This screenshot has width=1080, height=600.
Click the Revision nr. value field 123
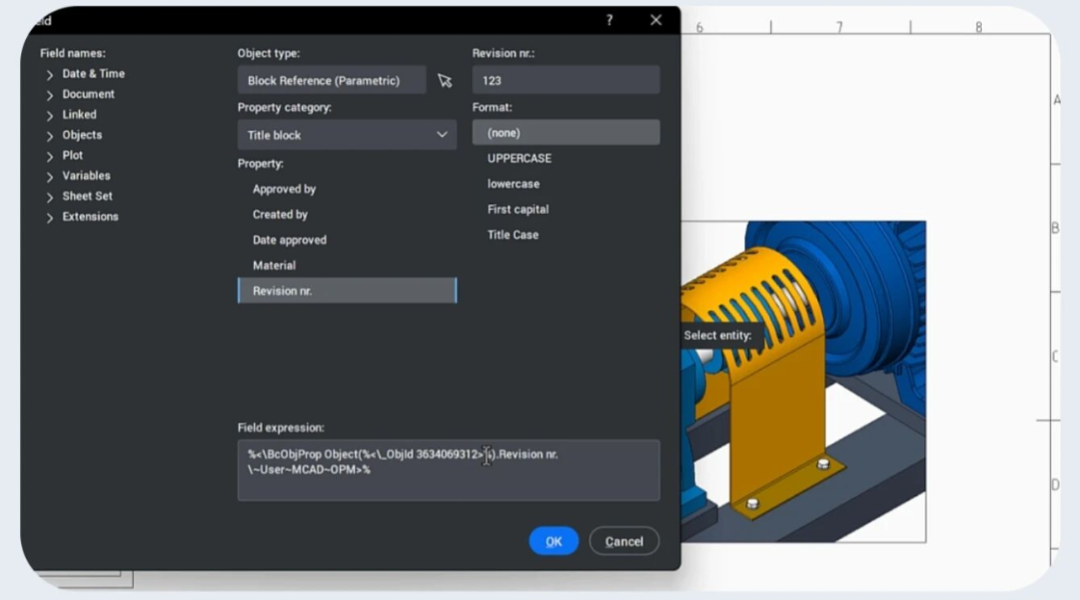point(566,81)
